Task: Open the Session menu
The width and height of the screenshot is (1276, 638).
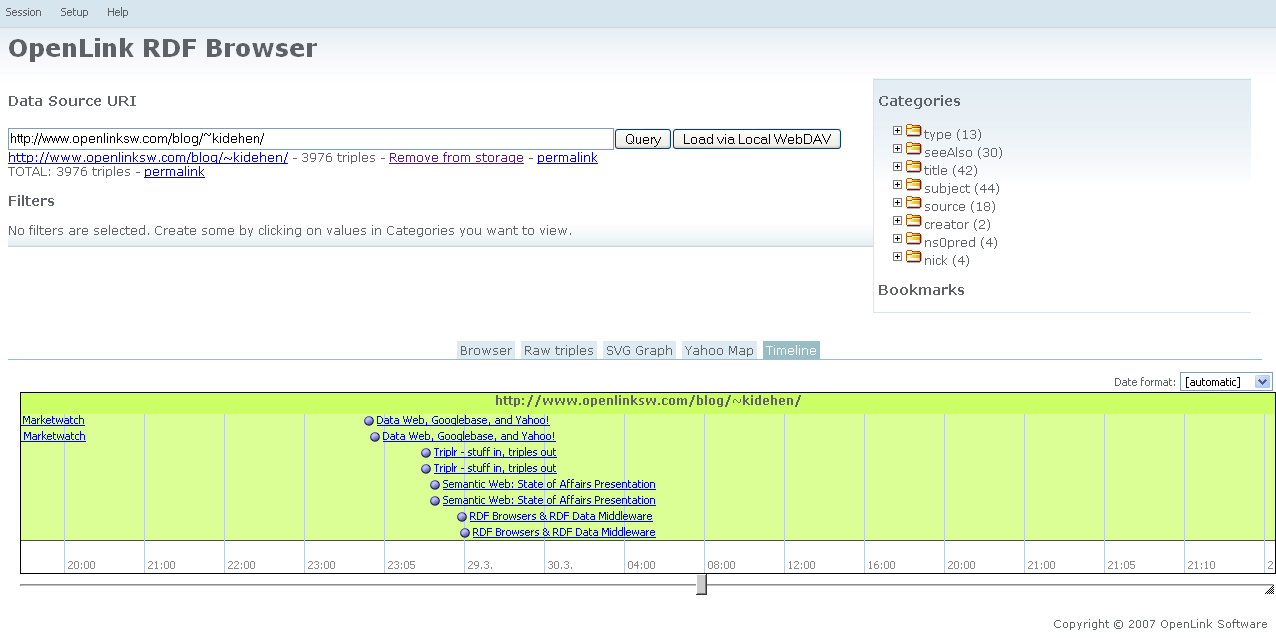Action: (x=24, y=12)
